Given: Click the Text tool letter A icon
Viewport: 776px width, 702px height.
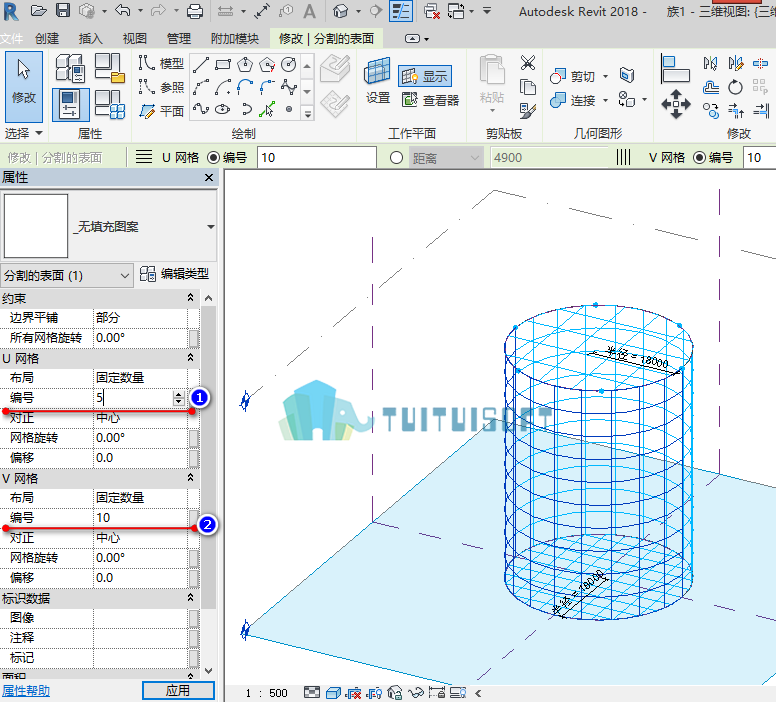Looking at the screenshot, I should coord(309,11).
